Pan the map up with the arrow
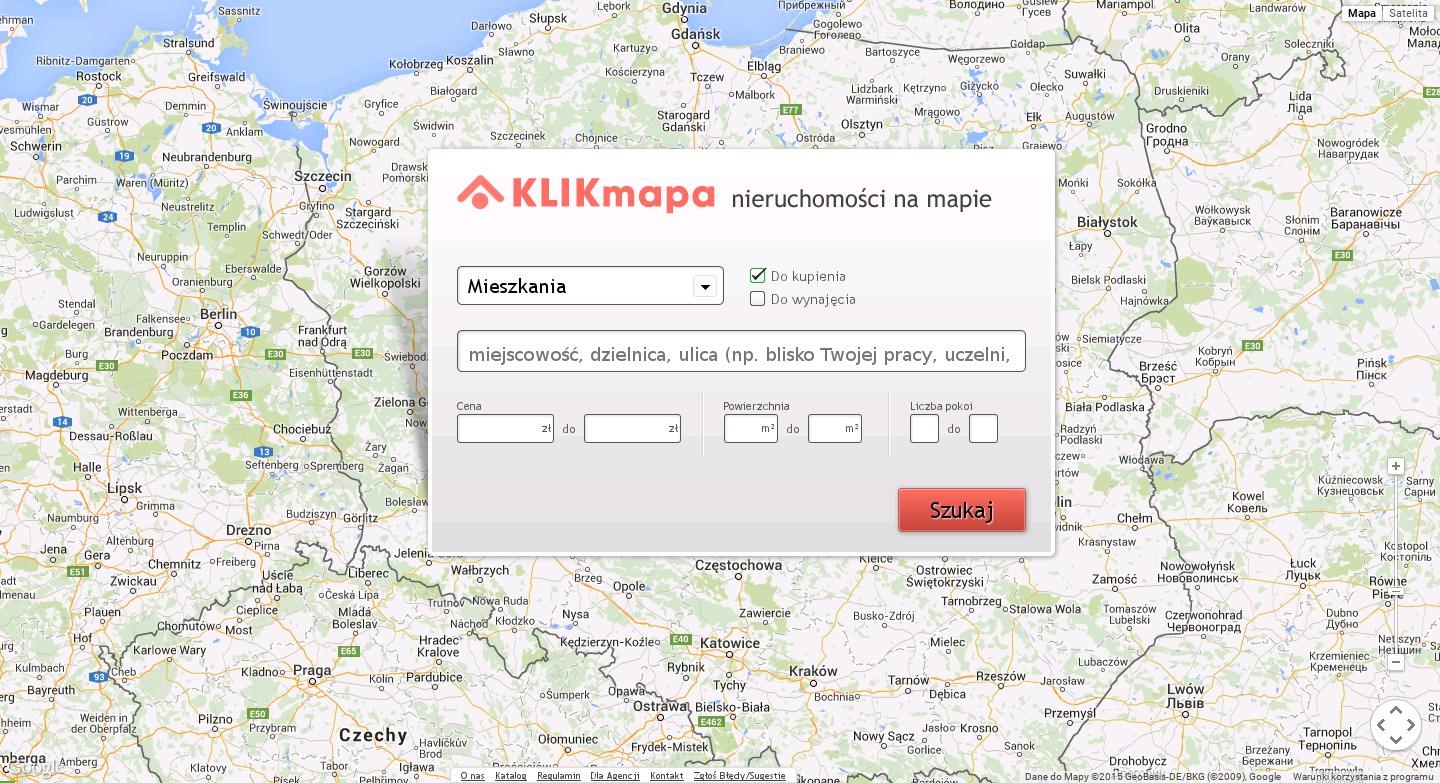 (1396, 710)
